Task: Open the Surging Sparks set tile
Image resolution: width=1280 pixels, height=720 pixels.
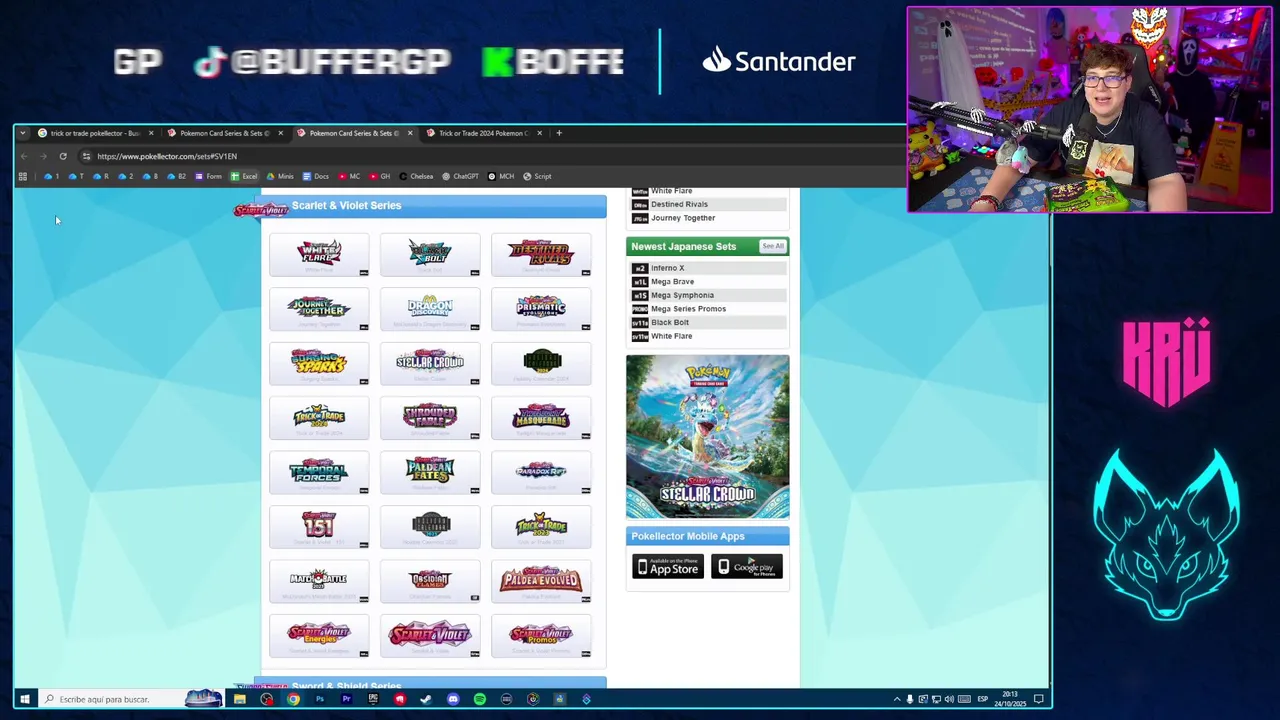Action: point(319,364)
